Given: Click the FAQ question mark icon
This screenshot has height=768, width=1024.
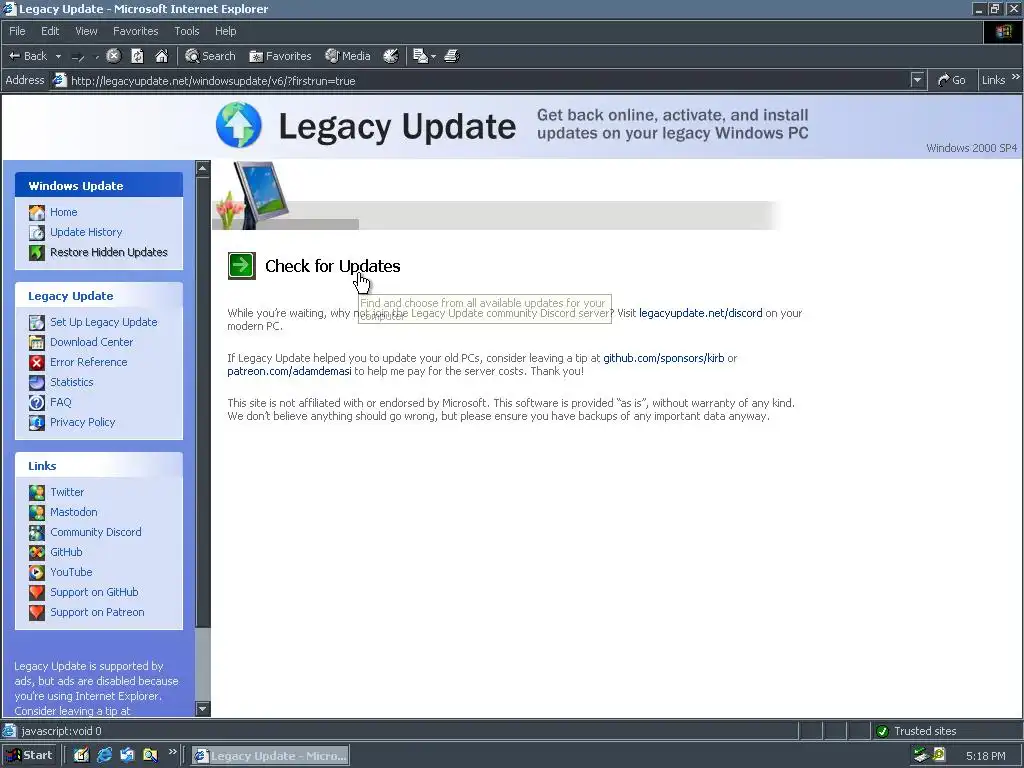Looking at the screenshot, I should click(37, 402).
